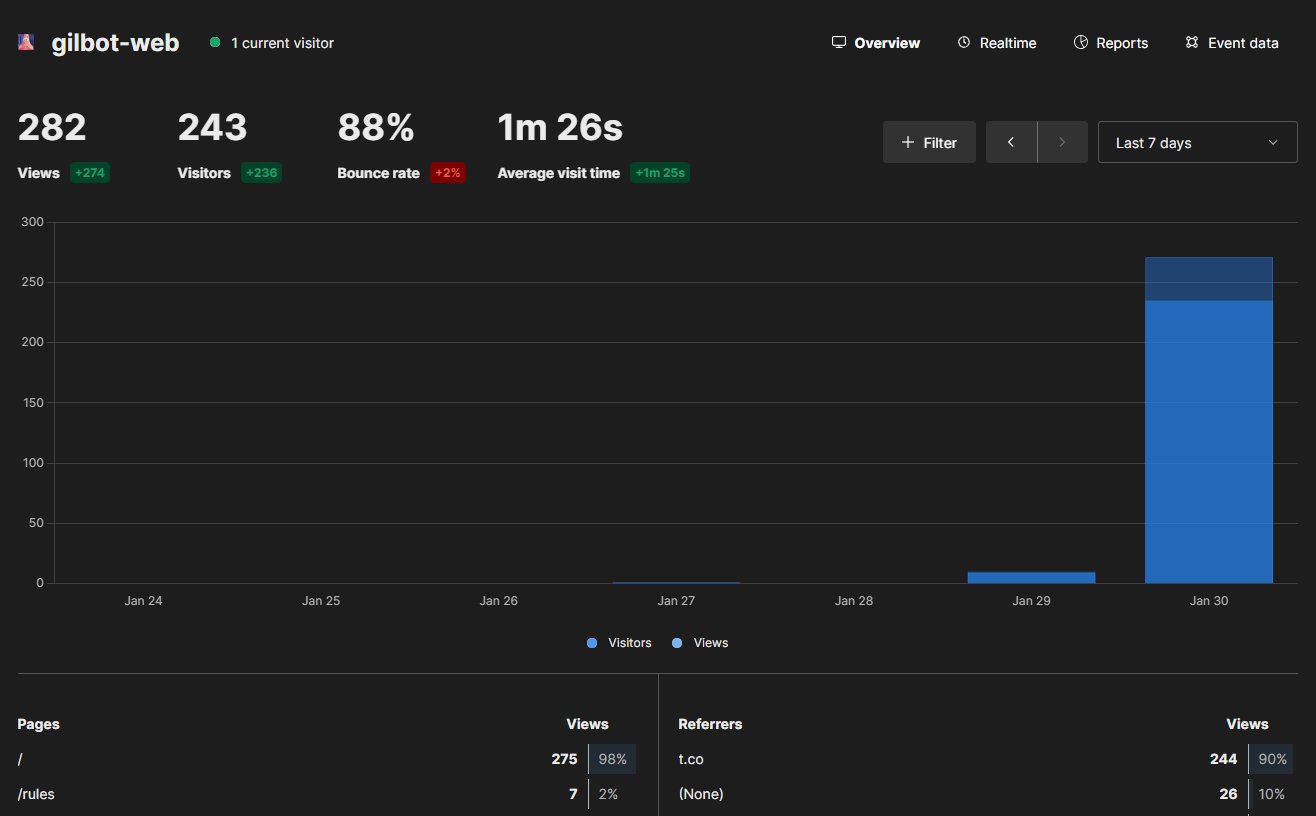The width and height of the screenshot is (1316, 816).
Task: Expand the Views +274 delta badge
Action: point(90,172)
